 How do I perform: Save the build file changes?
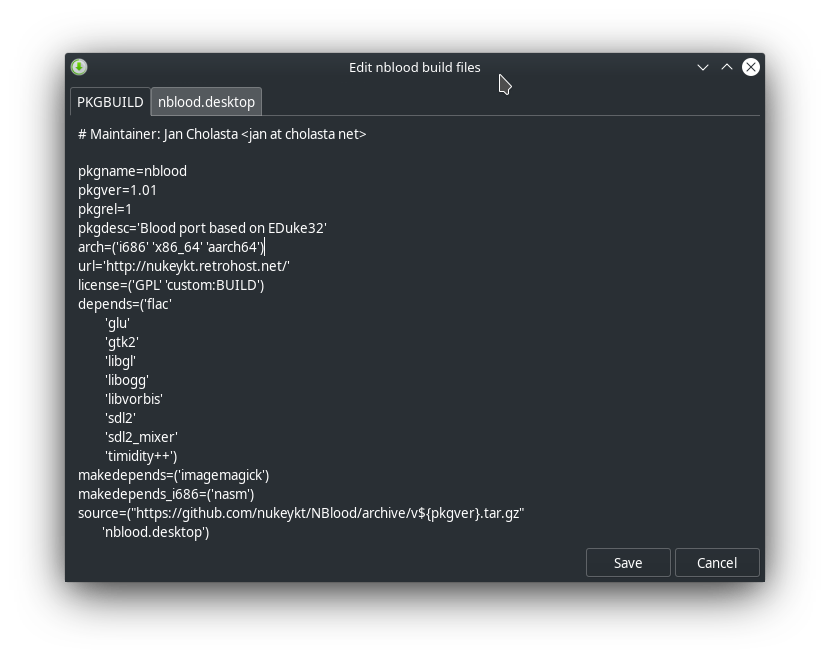point(628,563)
